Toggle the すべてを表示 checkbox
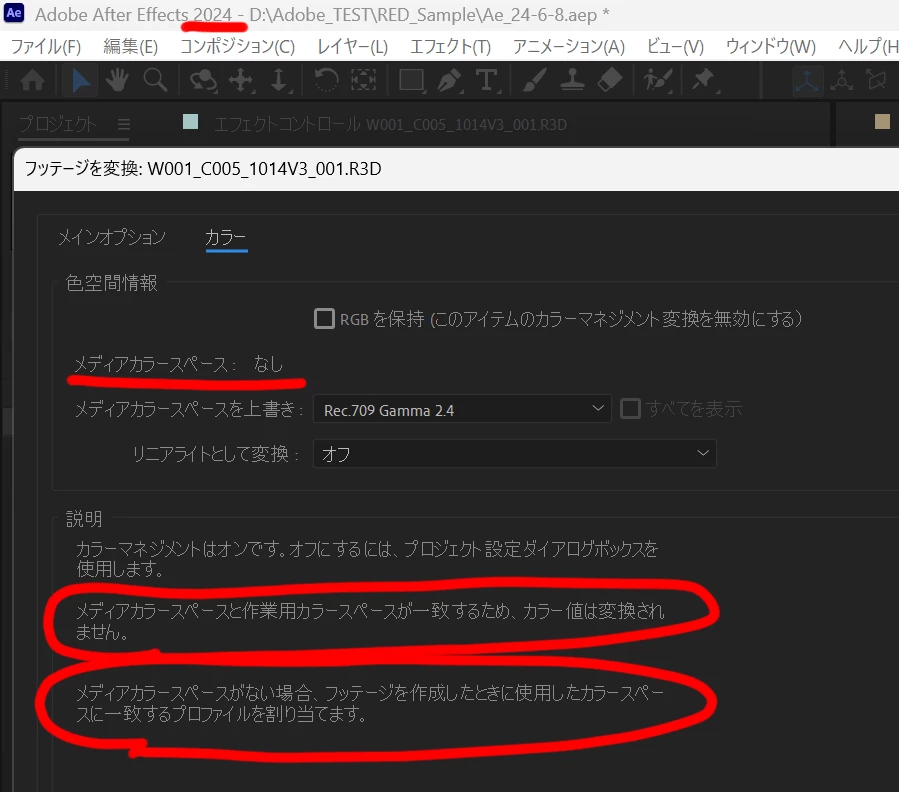 (630, 409)
